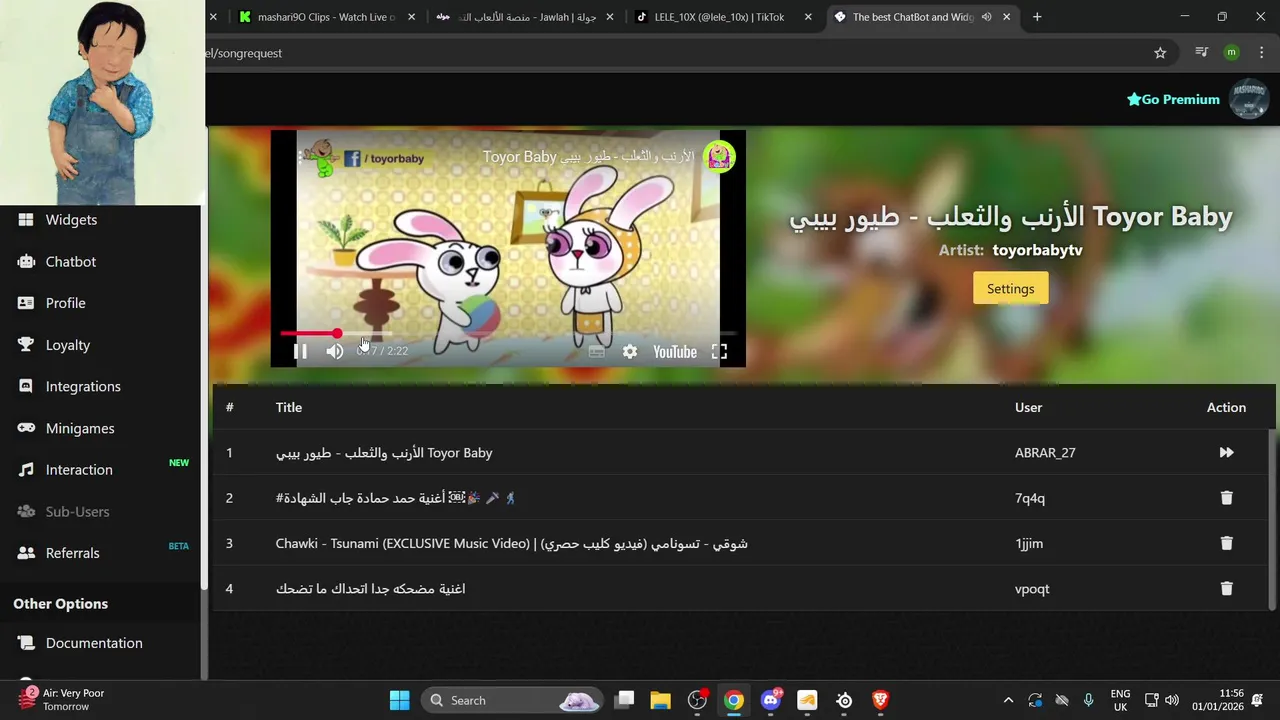Click the username 1jjim
Viewport: 1280px width, 720px height.
click(x=1029, y=544)
